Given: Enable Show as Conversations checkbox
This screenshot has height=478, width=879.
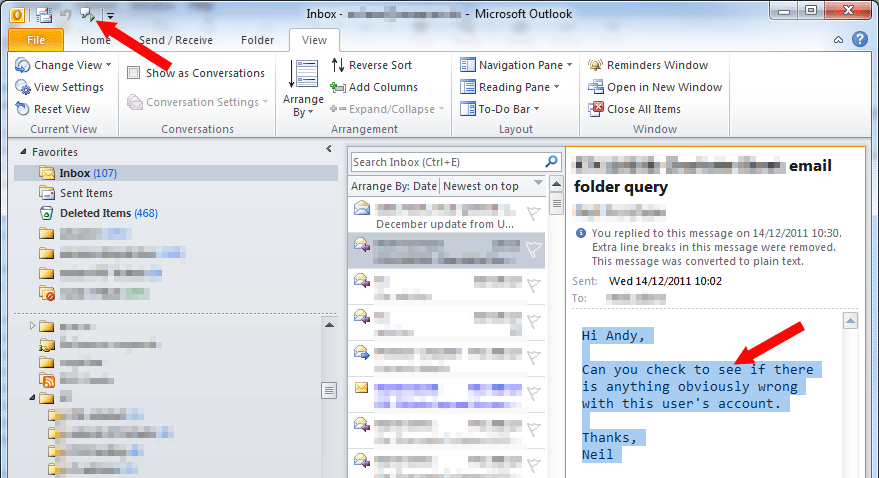Looking at the screenshot, I should tap(133, 72).
